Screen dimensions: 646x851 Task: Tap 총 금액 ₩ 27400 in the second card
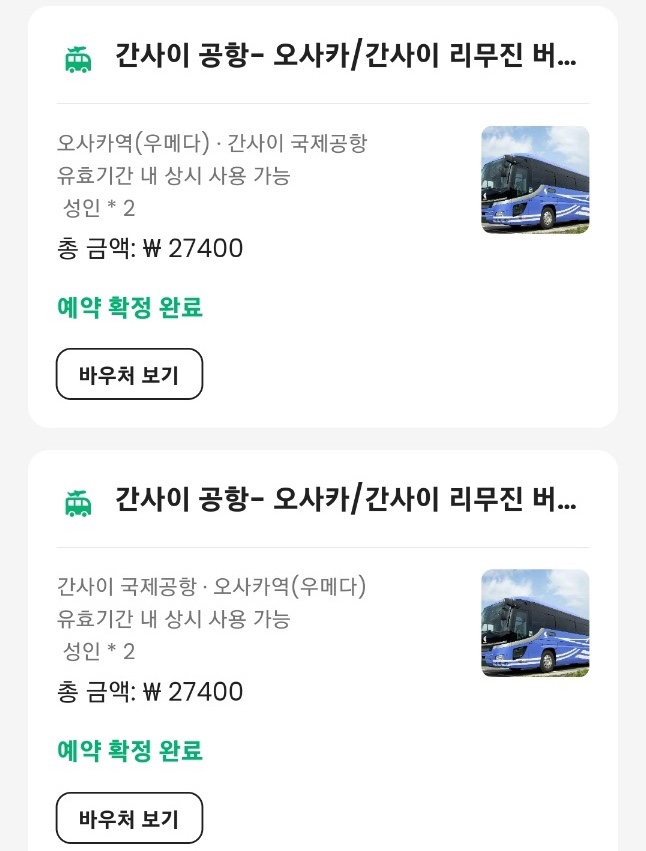click(151, 691)
